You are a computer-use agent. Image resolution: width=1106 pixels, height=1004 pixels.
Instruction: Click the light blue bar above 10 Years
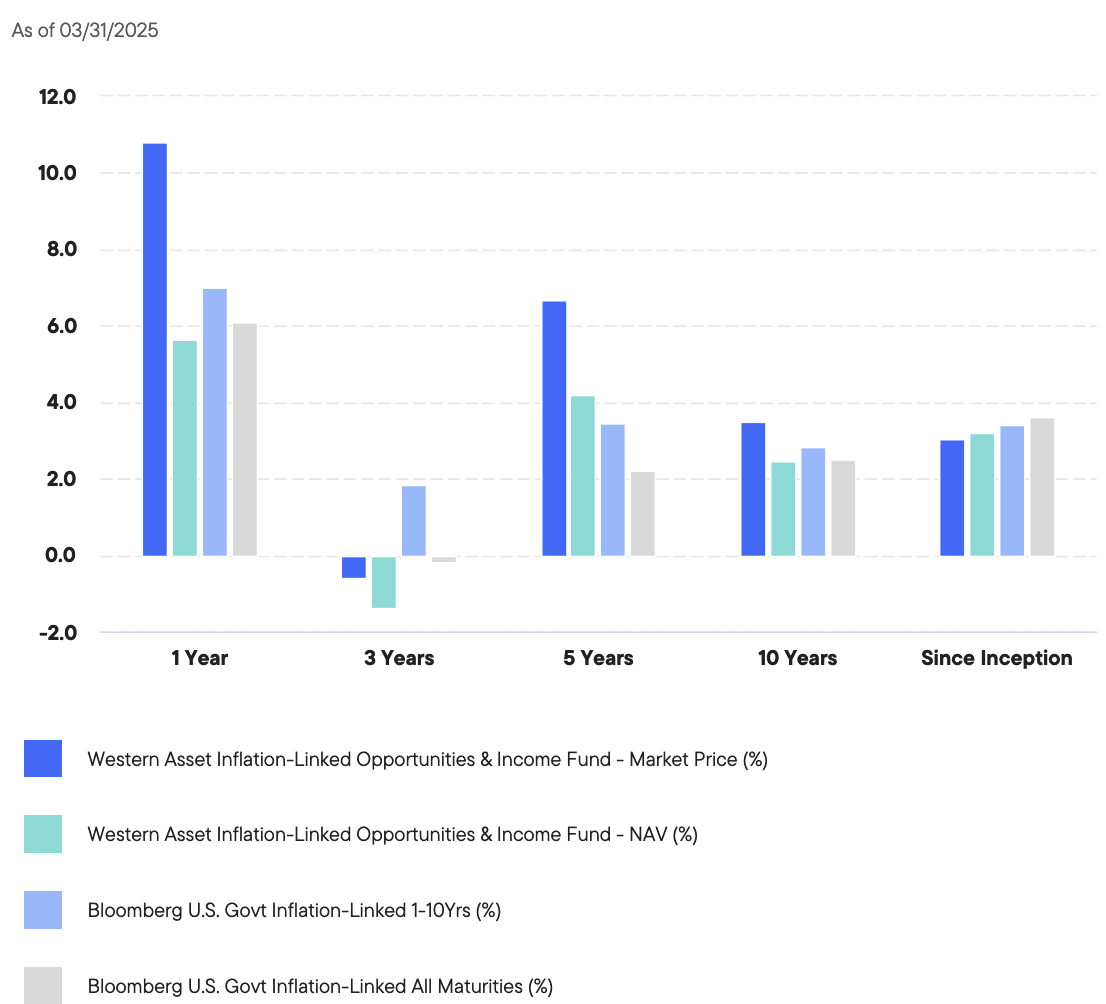point(812,500)
